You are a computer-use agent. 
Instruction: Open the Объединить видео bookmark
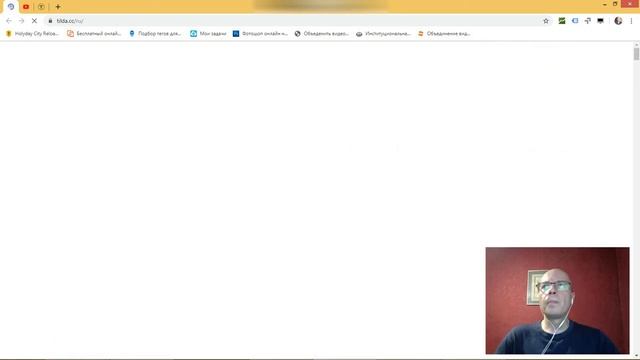coord(322,33)
